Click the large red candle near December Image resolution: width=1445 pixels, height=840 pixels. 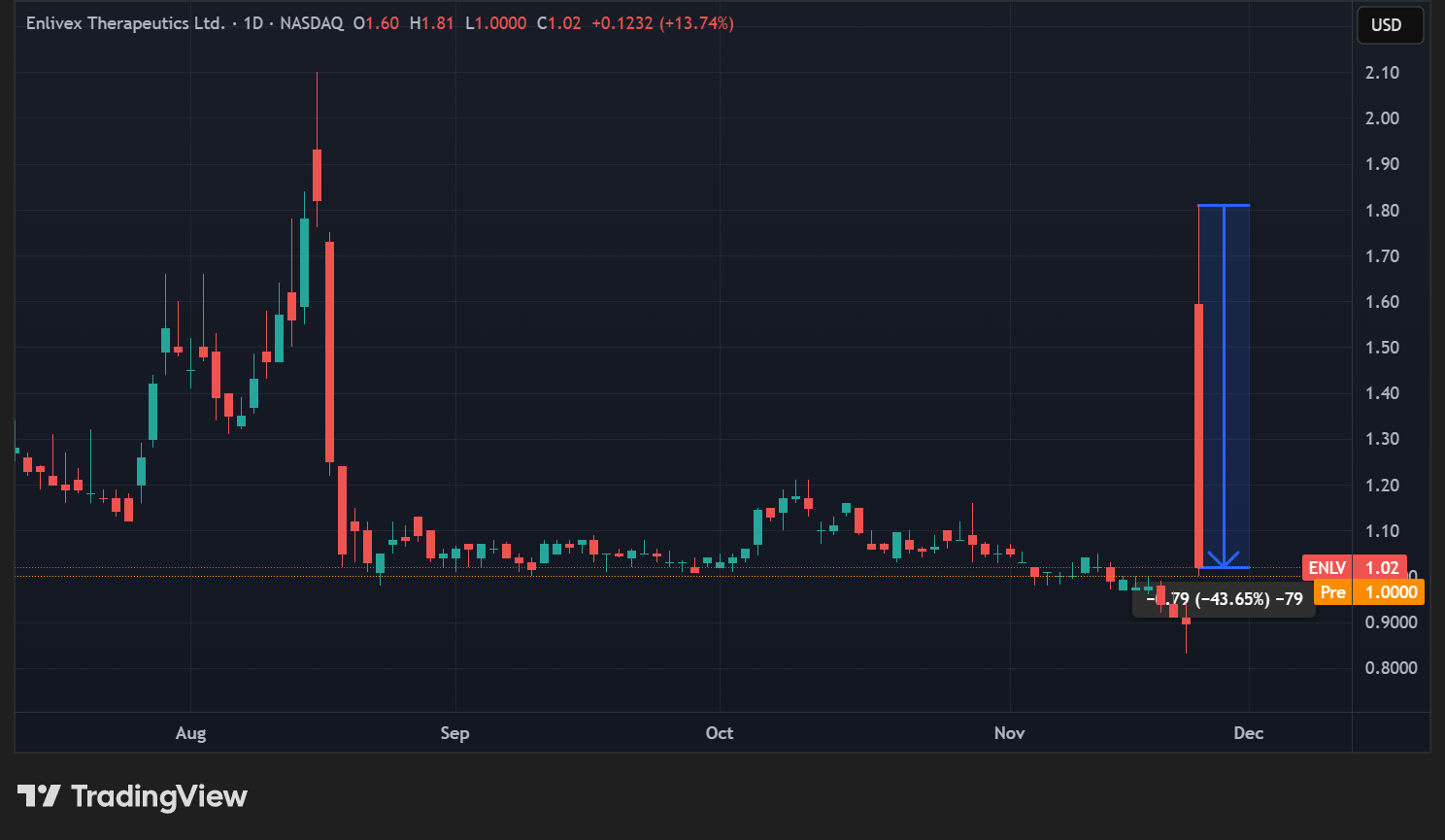[x=1198, y=437]
